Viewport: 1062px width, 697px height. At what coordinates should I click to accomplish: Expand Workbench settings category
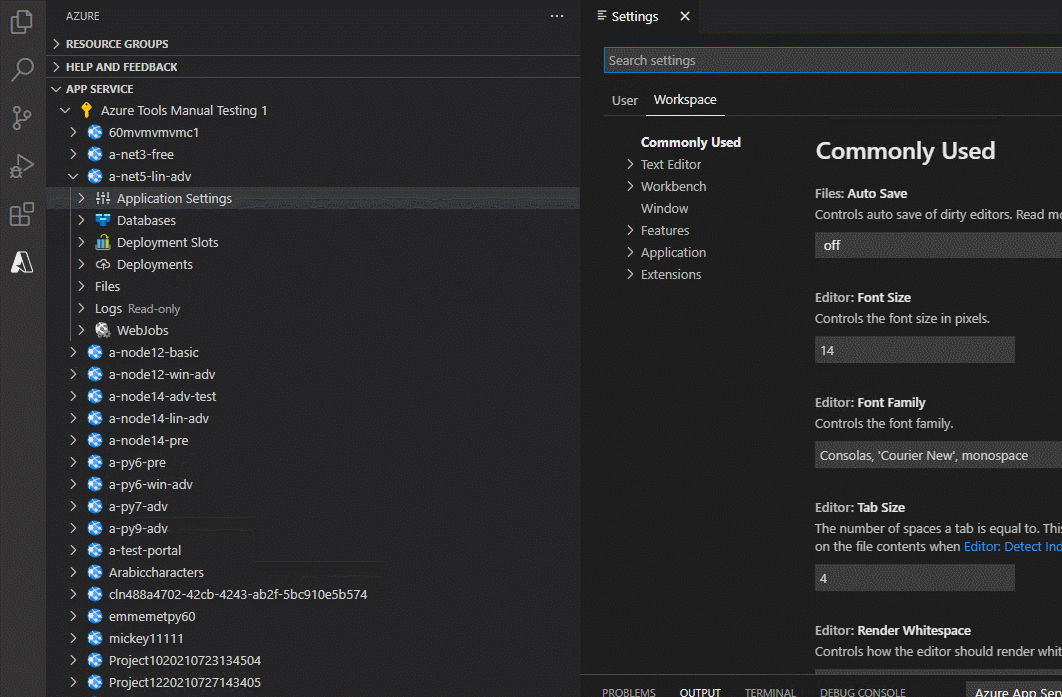pos(630,186)
